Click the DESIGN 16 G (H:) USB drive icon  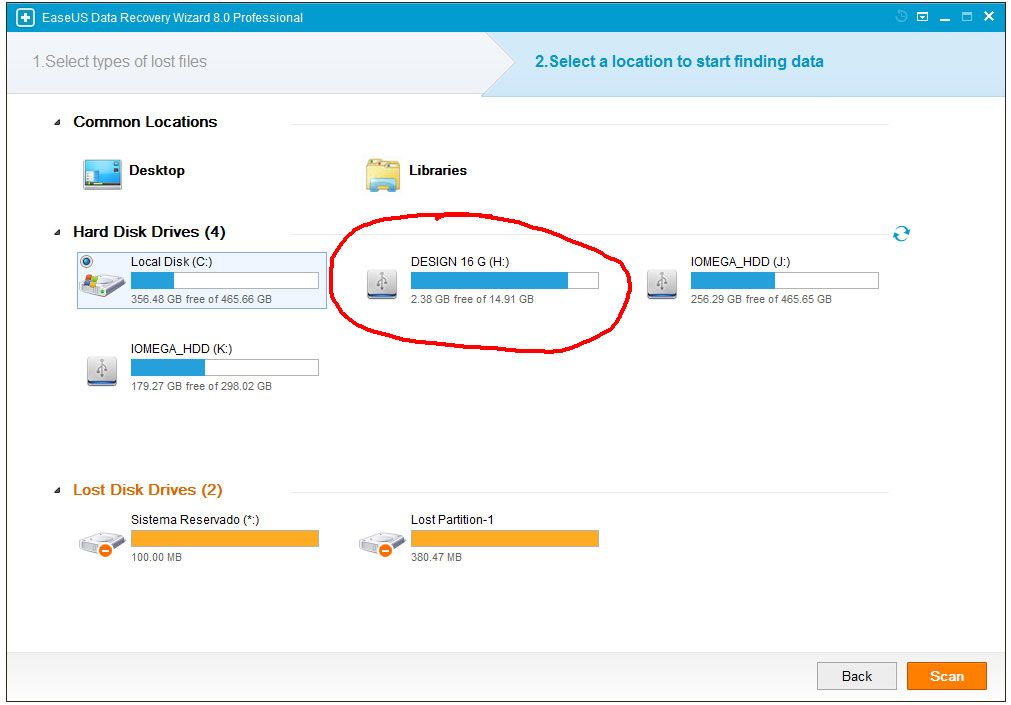[x=382, y=284]
